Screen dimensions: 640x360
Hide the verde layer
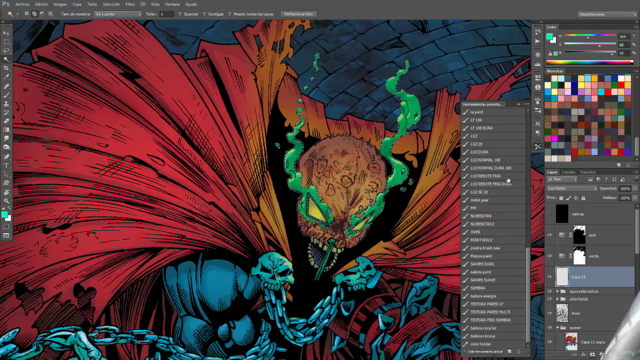549,256
